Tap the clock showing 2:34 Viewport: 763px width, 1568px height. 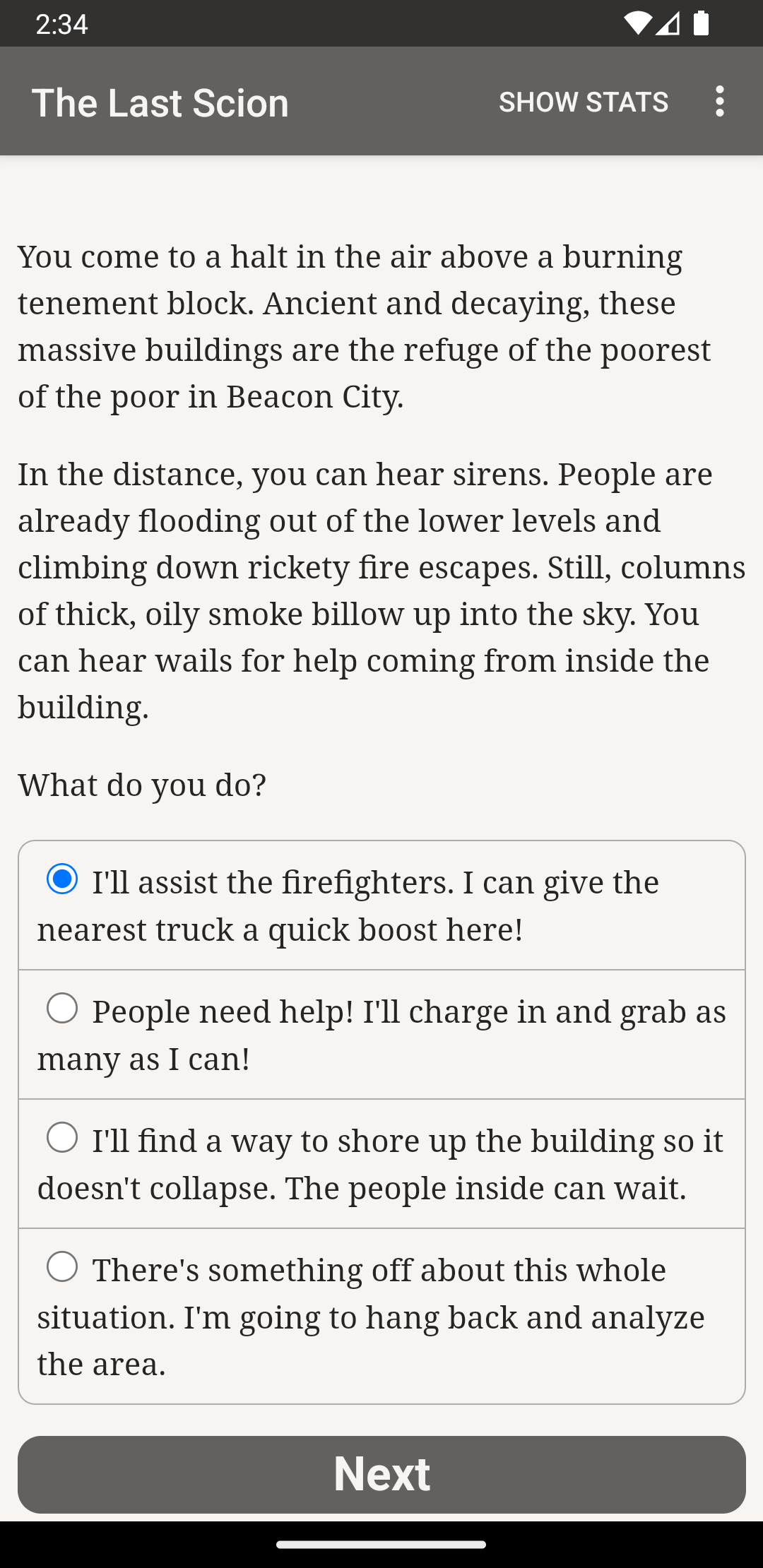(x=61, y=24)
